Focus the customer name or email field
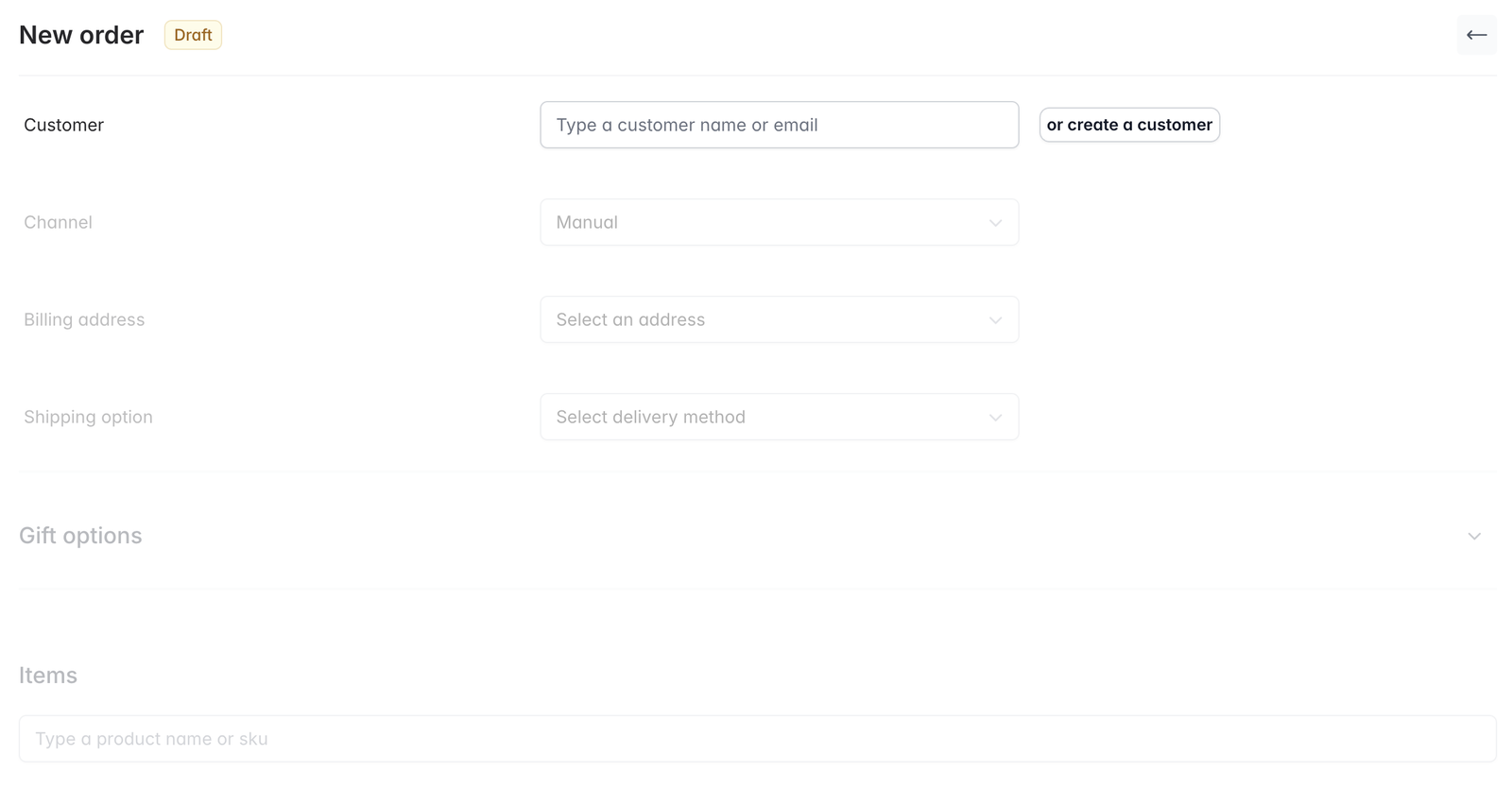Screen dimensions: 1512x806 click(x=780, y=125)
